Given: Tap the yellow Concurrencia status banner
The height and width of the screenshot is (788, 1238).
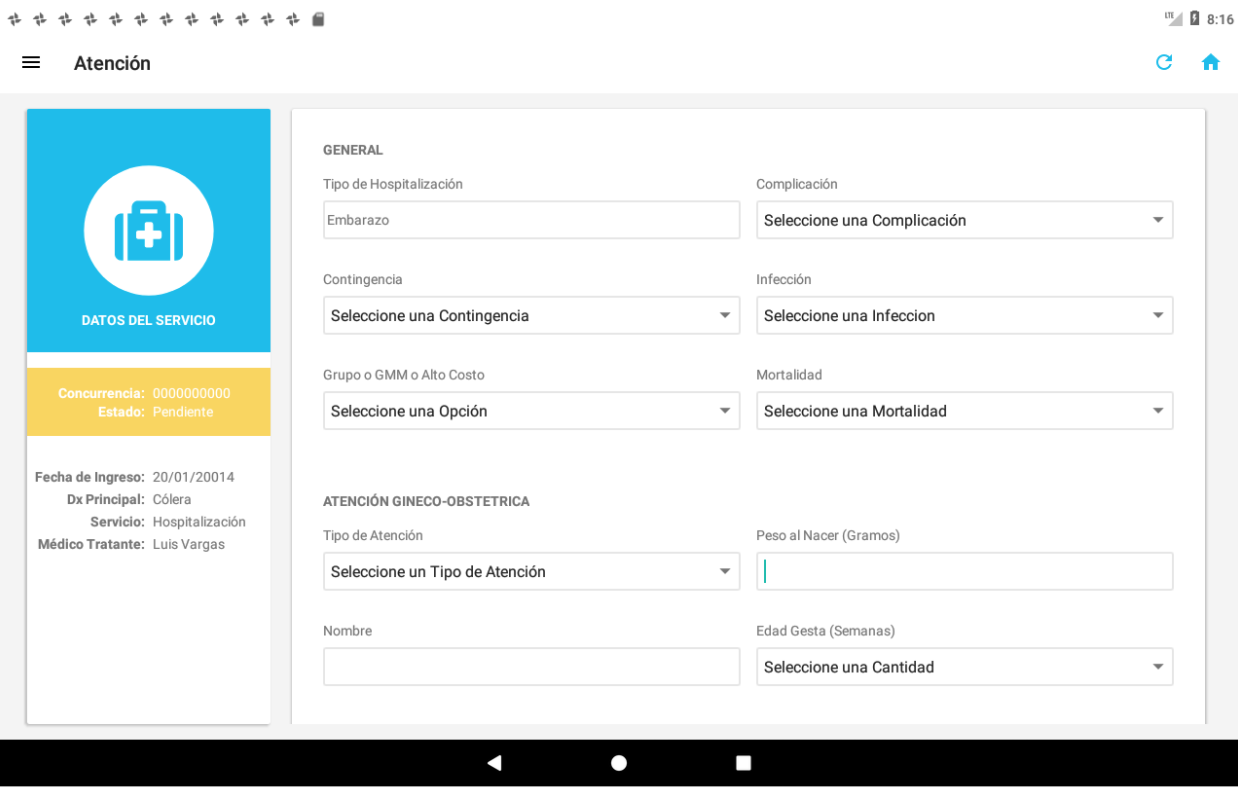Looking at the screenshot, I should (x=148, y=402).
